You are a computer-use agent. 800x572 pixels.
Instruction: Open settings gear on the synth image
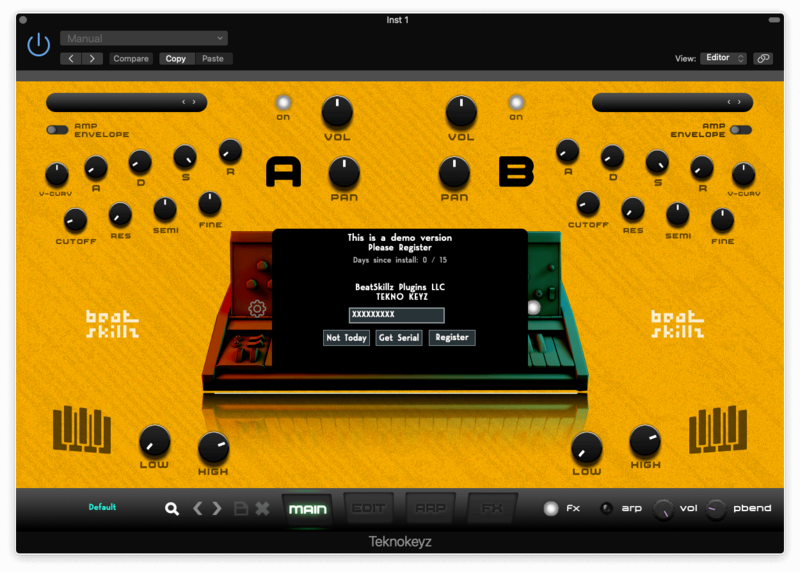tap(257, 309)
